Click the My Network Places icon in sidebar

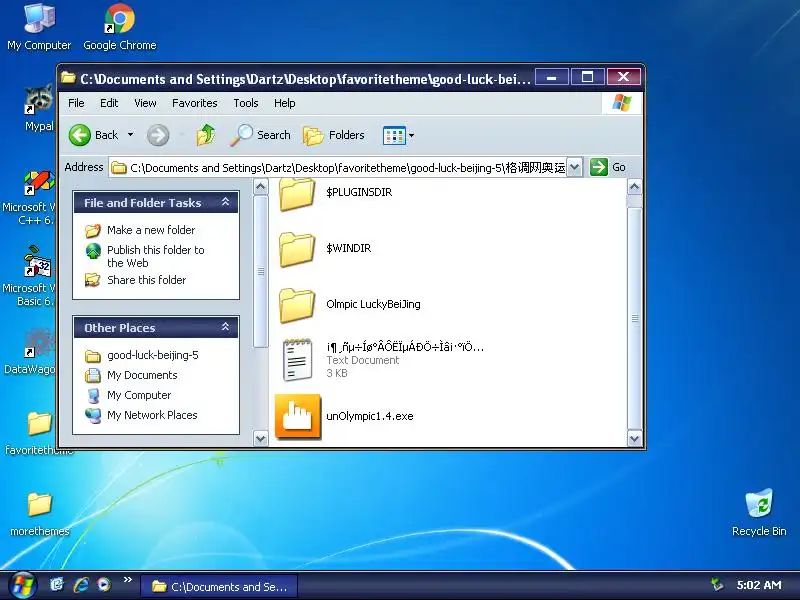coord(93,415)
